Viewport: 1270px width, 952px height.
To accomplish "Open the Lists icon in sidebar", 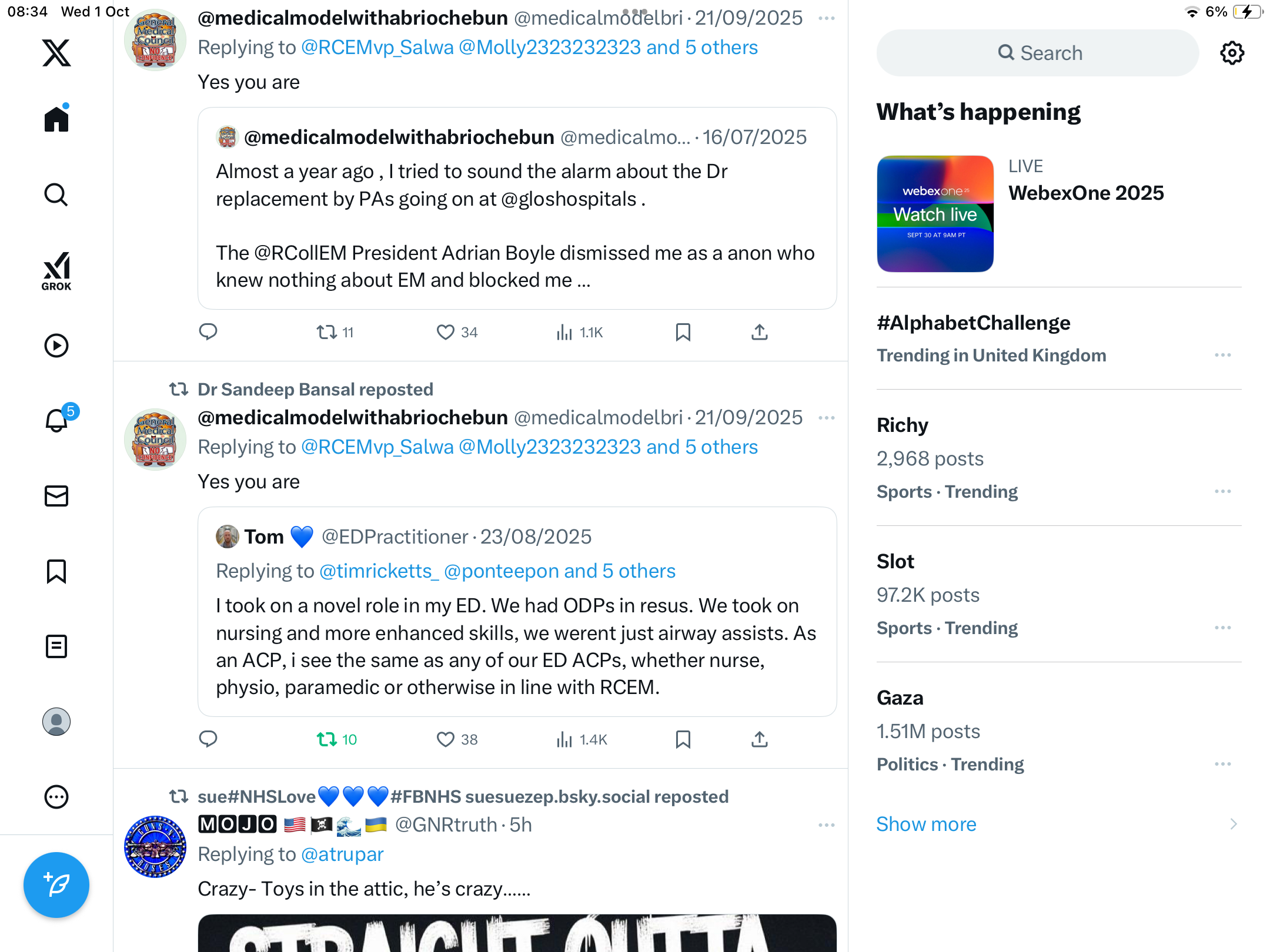I will 56,646.
